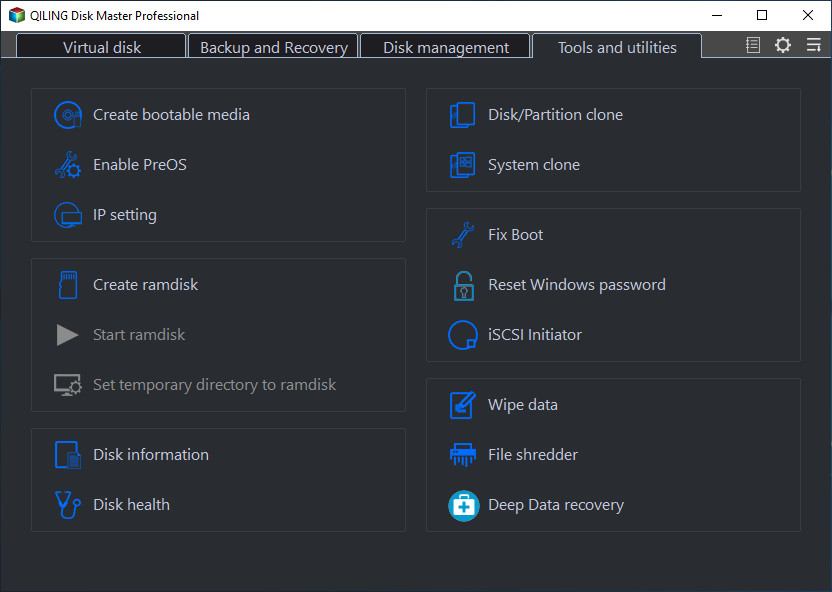Click the iSCSI Initiator text
This screenshot has height=592, width=832.
tap(535, 335)
